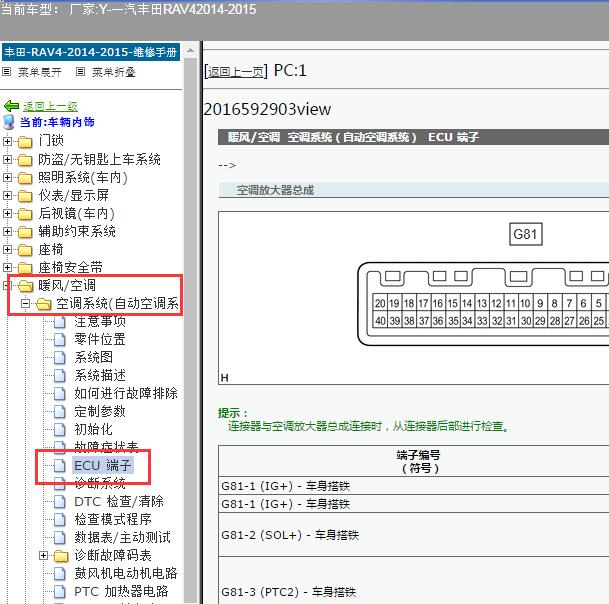Click the 注意事项 page icon

coord(59,322)
